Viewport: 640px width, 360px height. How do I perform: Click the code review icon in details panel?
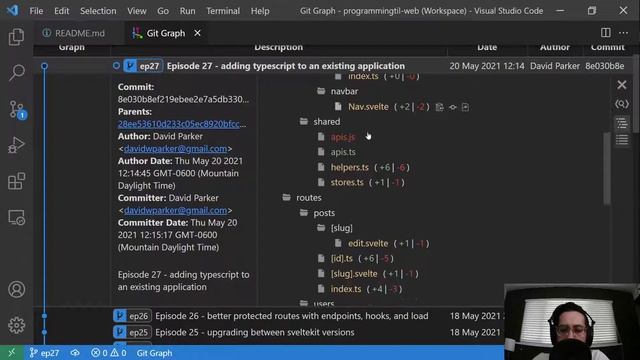pyautogui.click(x=622, y=104)
